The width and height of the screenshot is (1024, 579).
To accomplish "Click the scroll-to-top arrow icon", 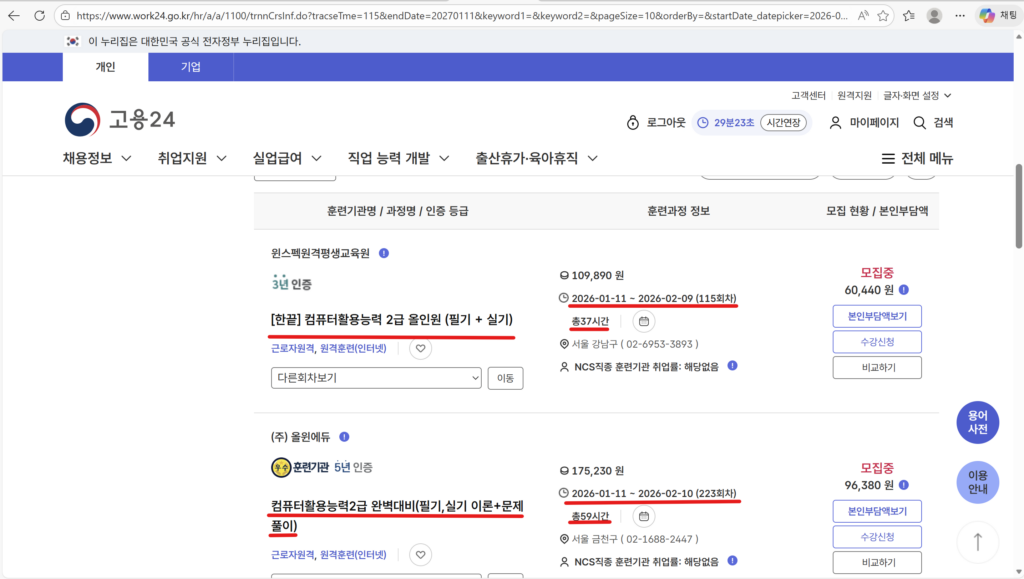I will pyautogui.click(x=977, y=542).
